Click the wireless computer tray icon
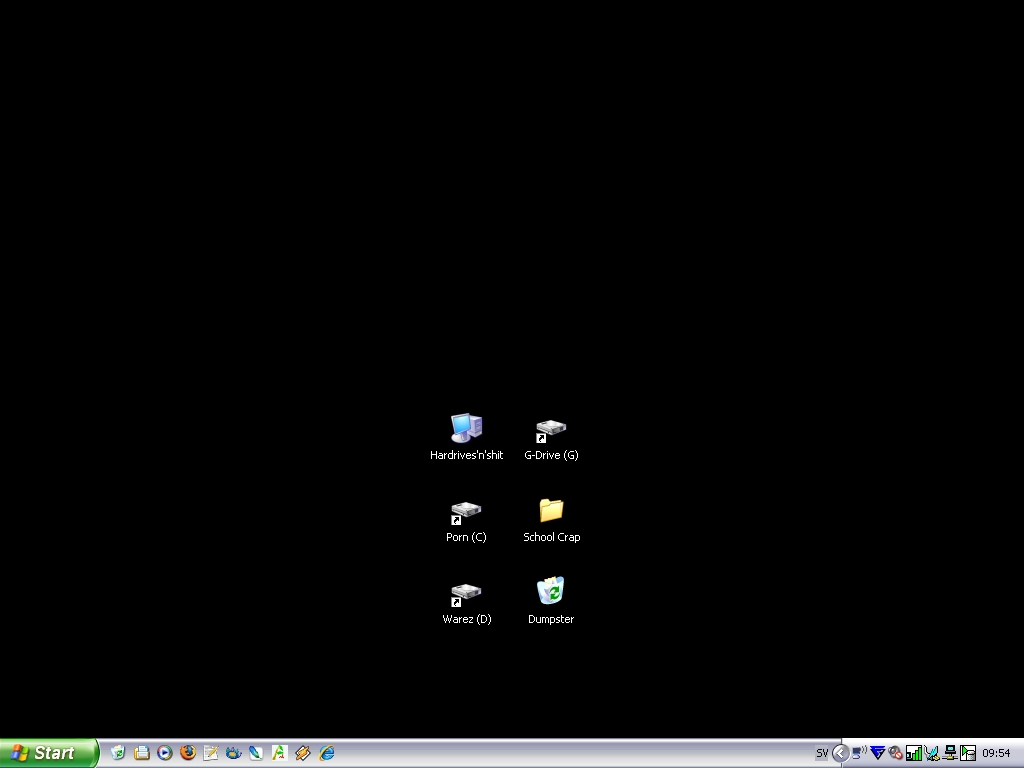 pos(859,753)
